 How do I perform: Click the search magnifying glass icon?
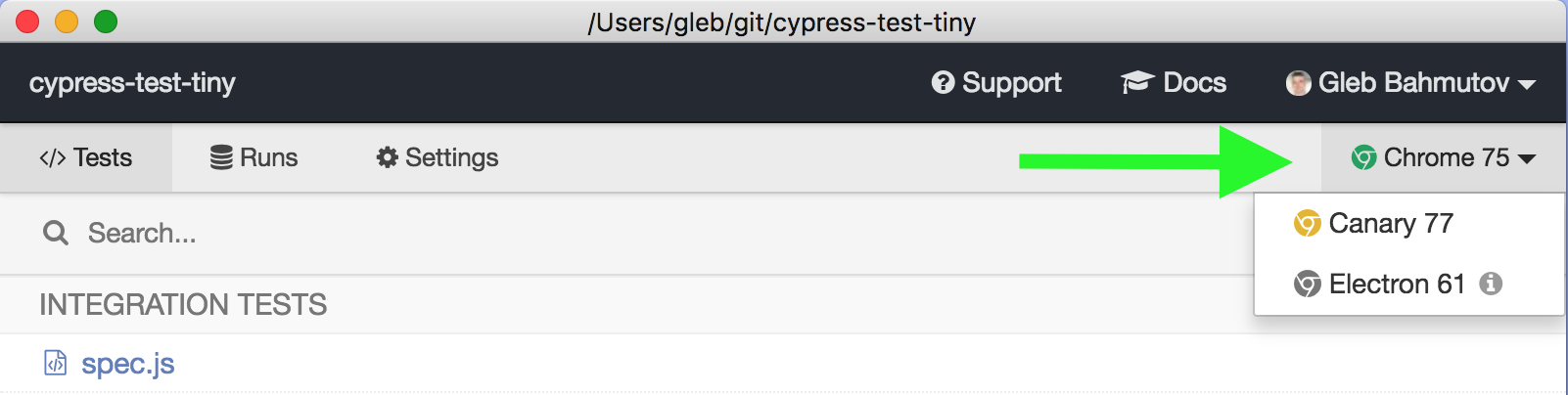(56, 233)
